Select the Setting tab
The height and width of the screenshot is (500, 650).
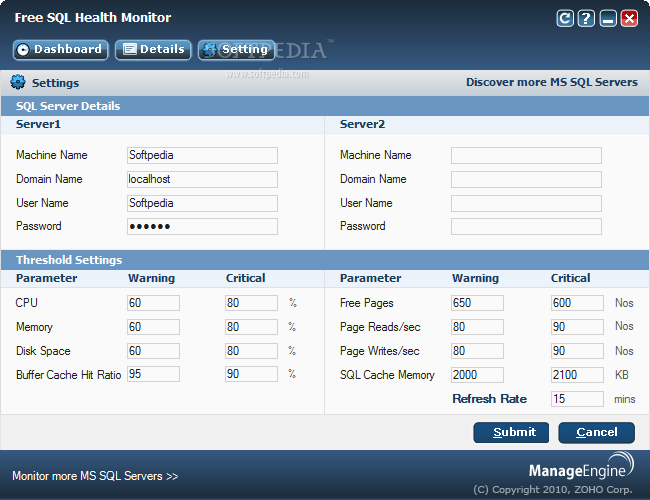(236, 50)
